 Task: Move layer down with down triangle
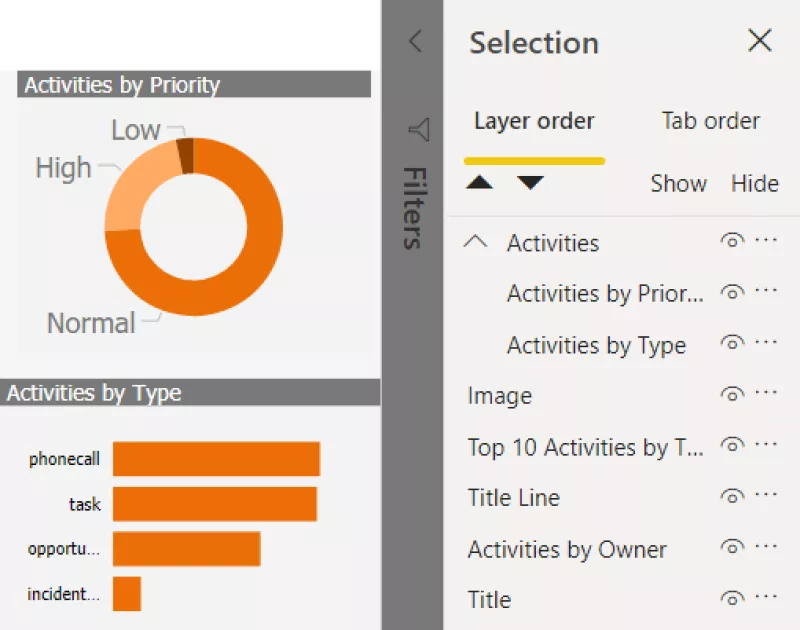click(530, 183)
